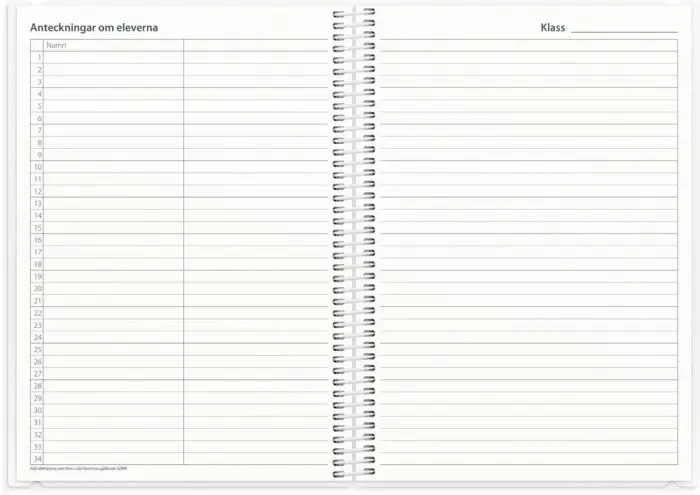
Task: Click the name cell in row 5
Action: (x=112, y=106)
